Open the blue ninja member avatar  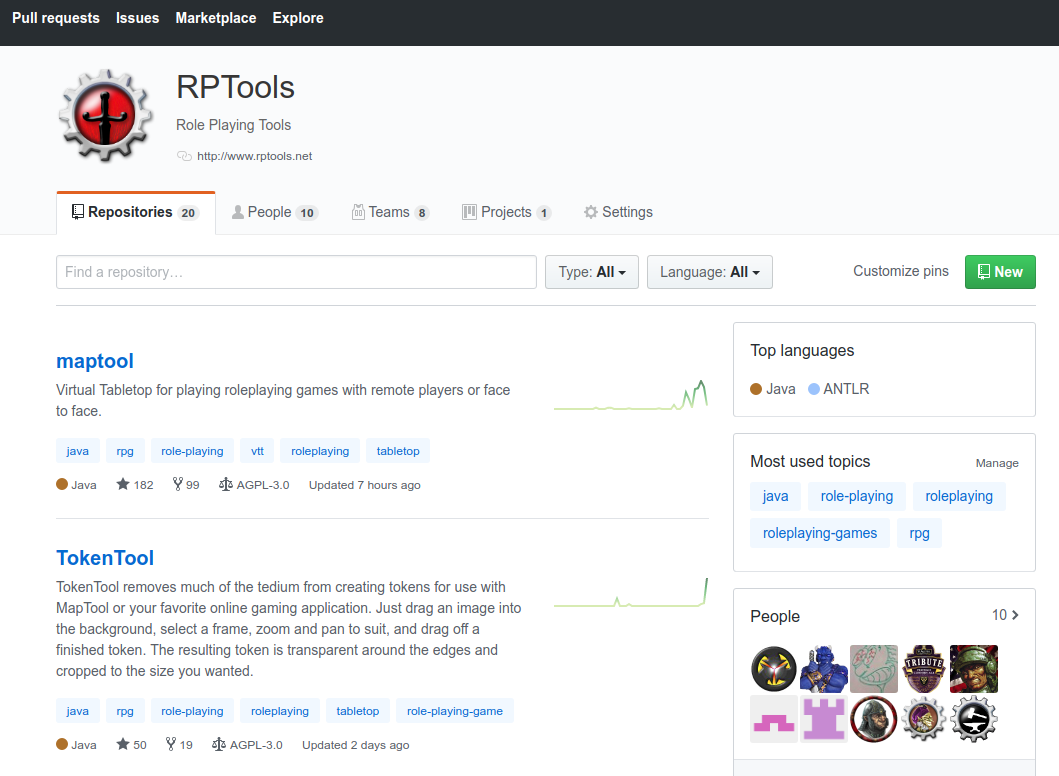(824, 669)
